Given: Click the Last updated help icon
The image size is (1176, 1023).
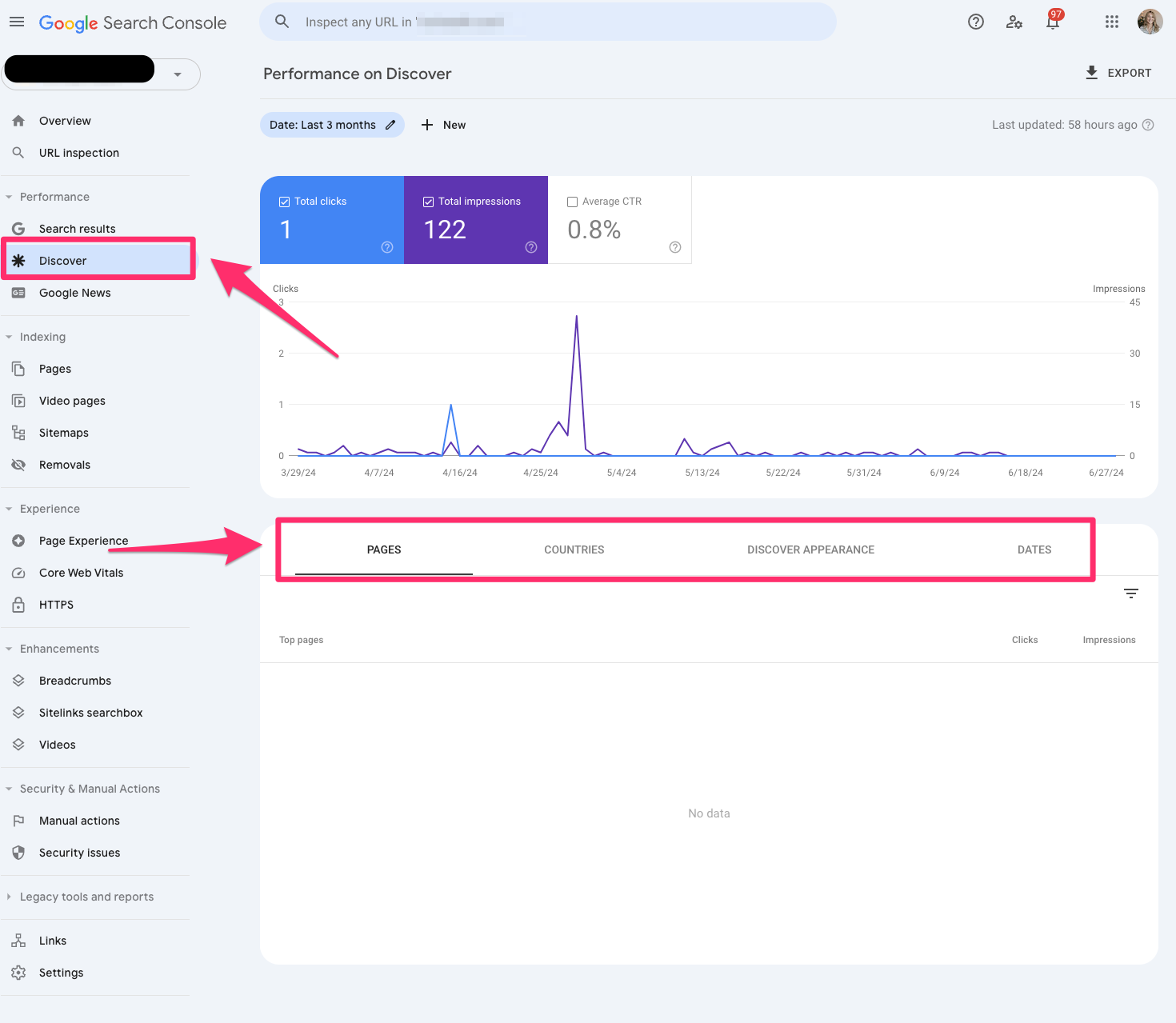Looking at the screenshot, I should pos(1148,125).
